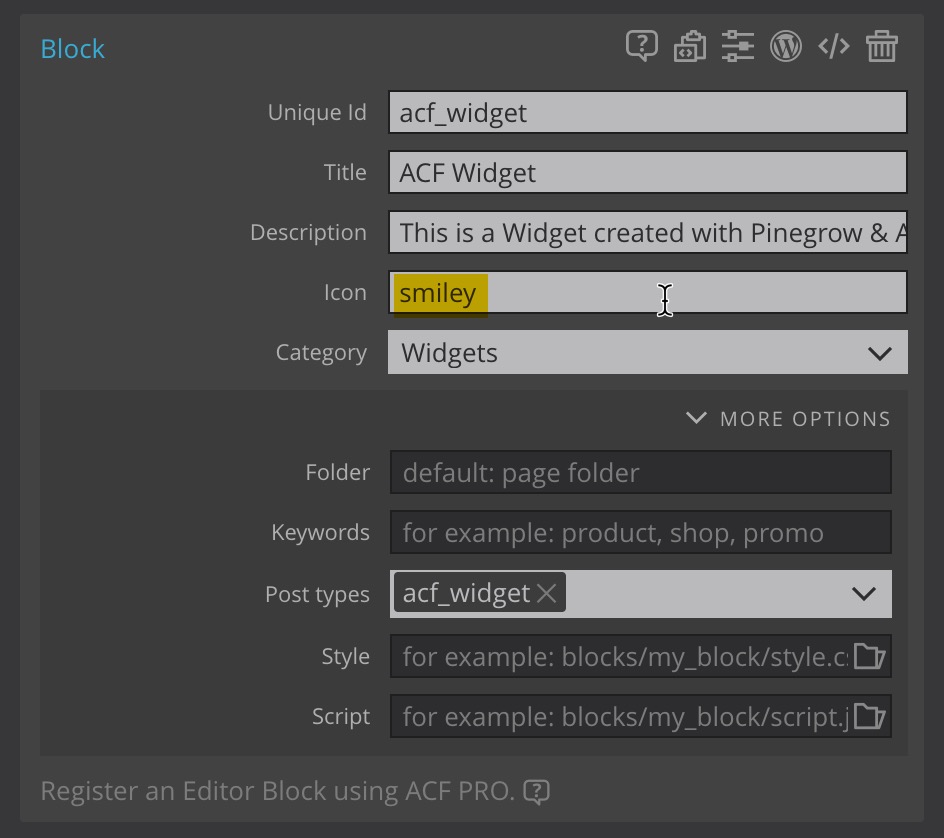944x838 pixels.
Task: Click the Description text field
Action: 648,232
